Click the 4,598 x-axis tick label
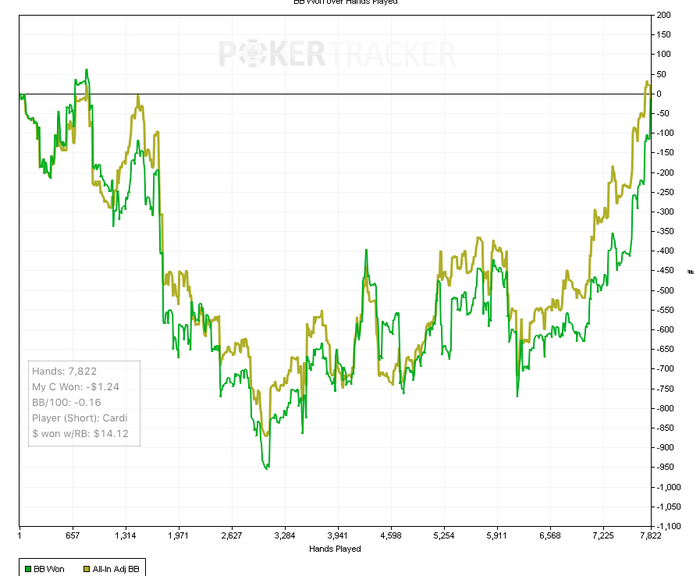Viewport: 700px width, 576px height. (x=391, y=535)
